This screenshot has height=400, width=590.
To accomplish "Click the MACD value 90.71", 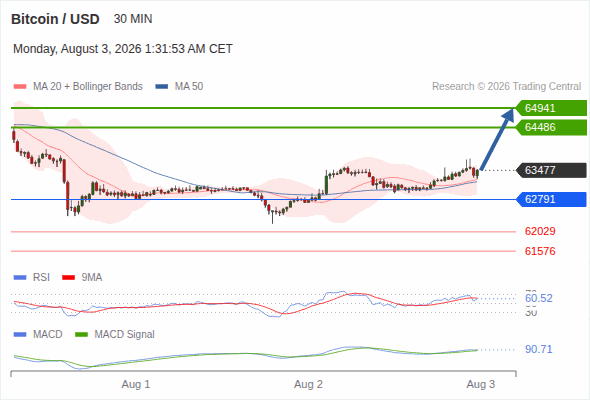I will pos(539,349).
